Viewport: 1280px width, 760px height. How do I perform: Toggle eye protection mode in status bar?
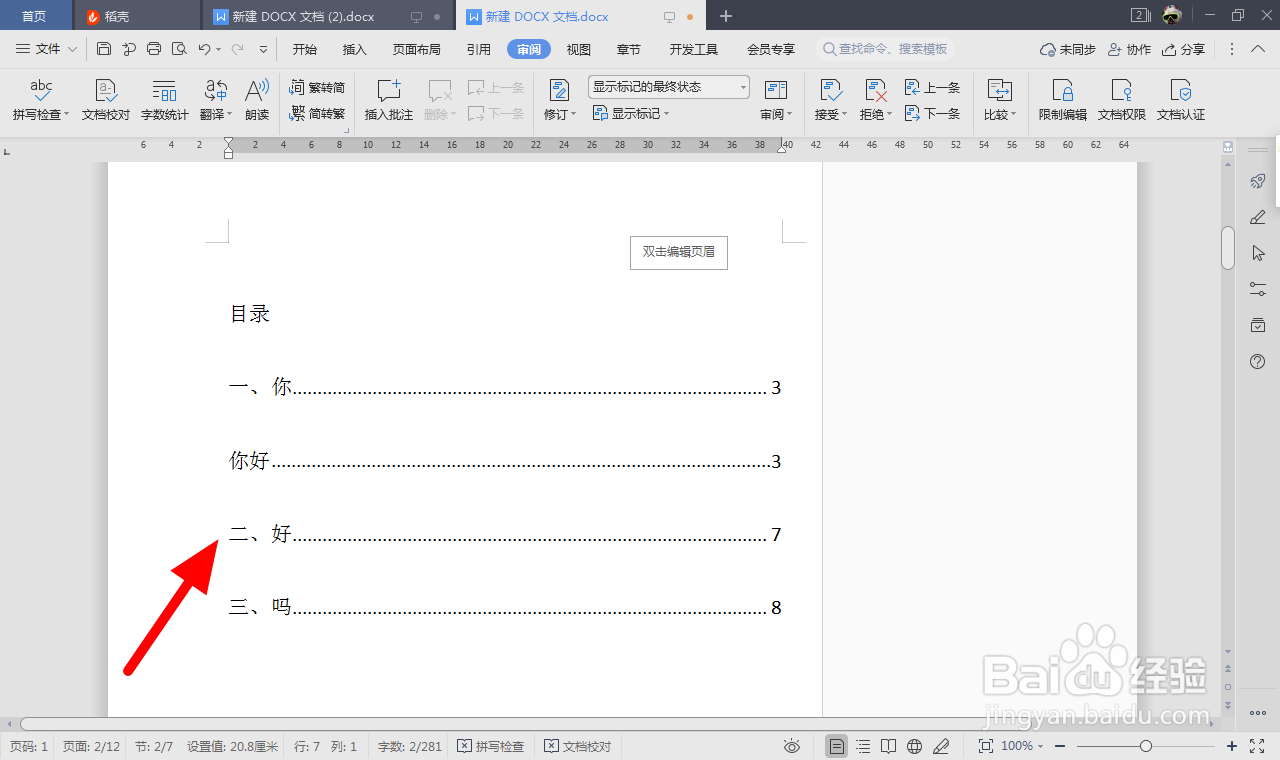(x=792, y=746)
